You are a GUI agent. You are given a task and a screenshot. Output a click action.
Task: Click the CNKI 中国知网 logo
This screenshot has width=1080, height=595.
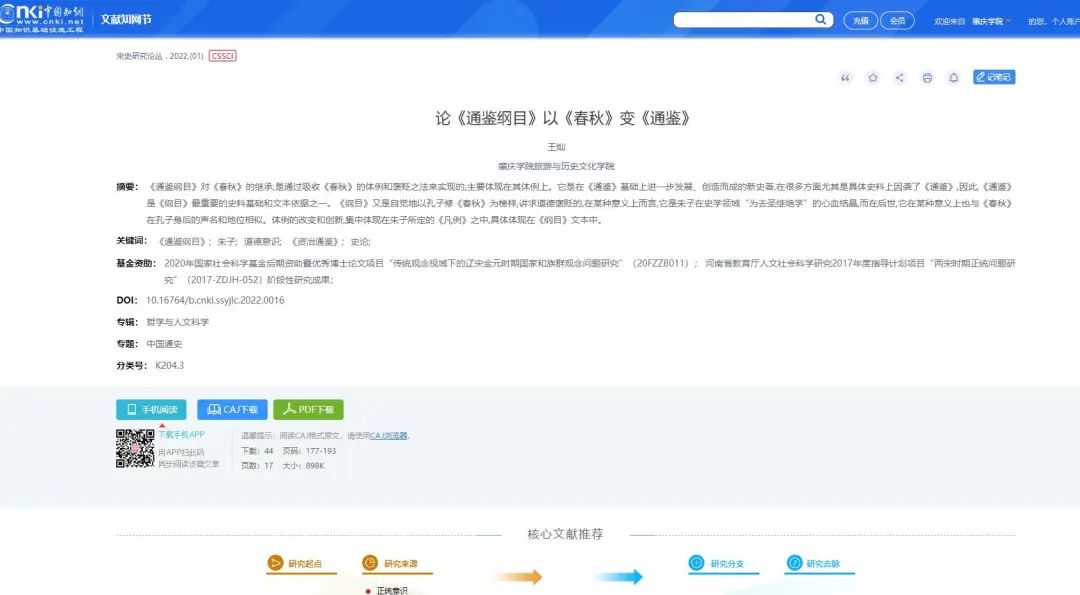point(43,19)
